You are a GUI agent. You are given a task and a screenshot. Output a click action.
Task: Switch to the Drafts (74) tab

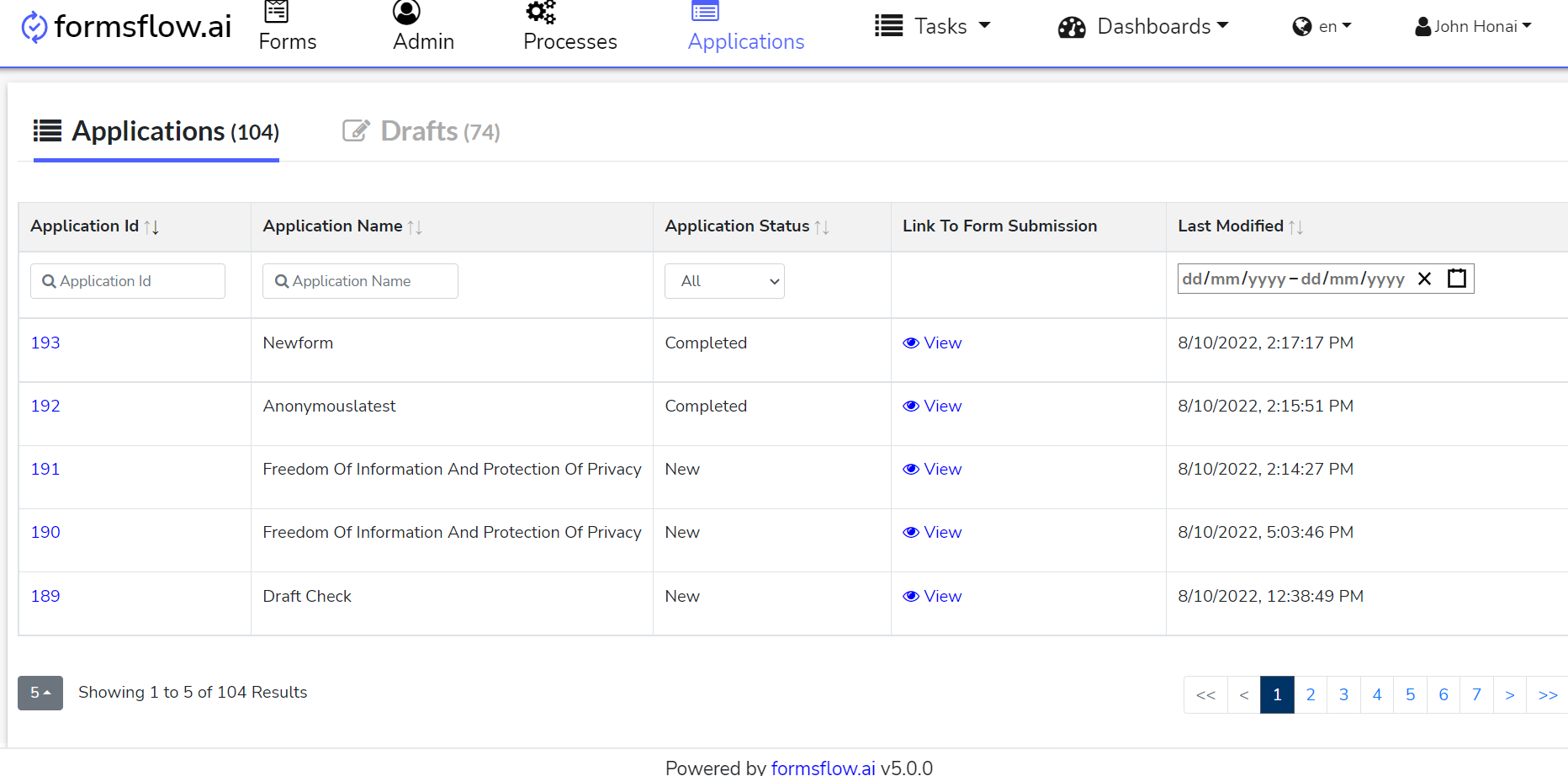(x=421, y=132)
